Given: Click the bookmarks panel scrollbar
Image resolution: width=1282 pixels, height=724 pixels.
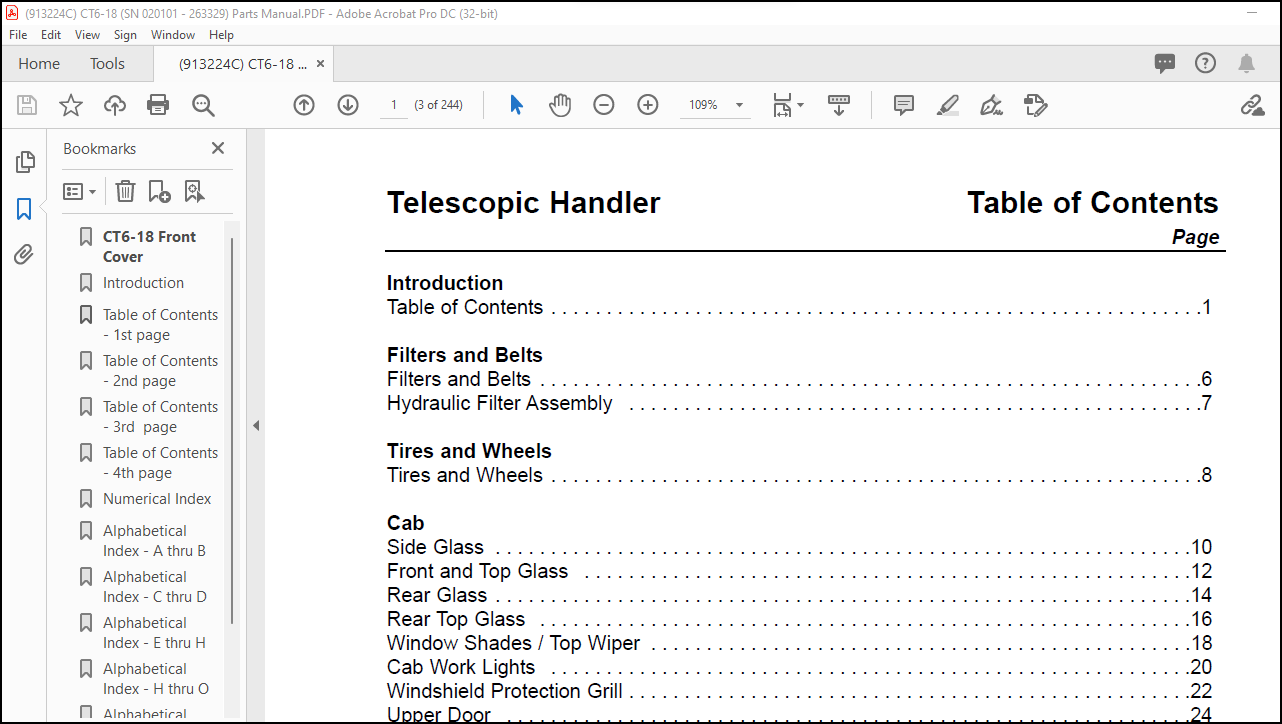Looking at the screenshot, I should pos(233,430).
